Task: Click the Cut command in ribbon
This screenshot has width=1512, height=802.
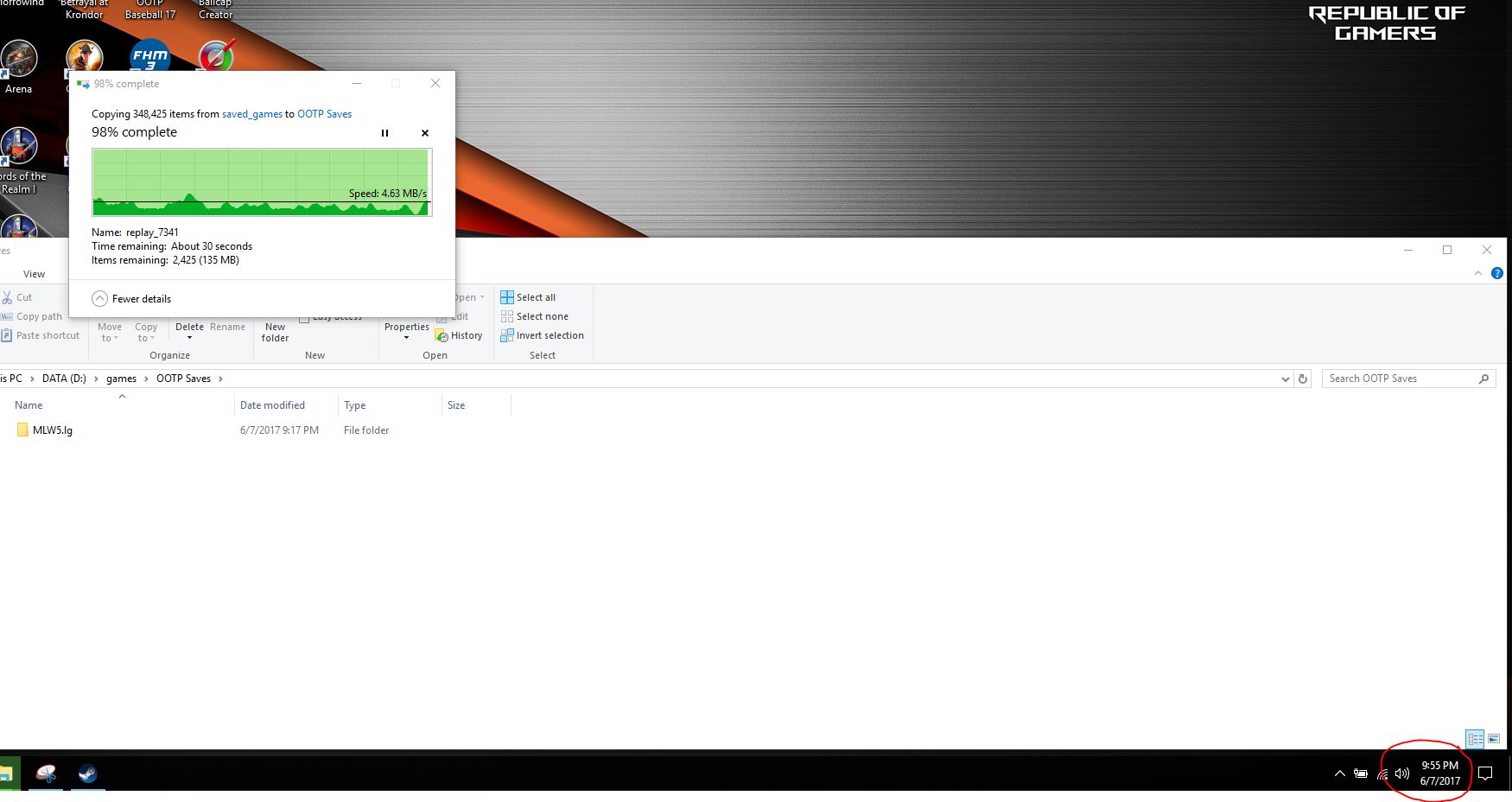Action: (x=17, y=297)
